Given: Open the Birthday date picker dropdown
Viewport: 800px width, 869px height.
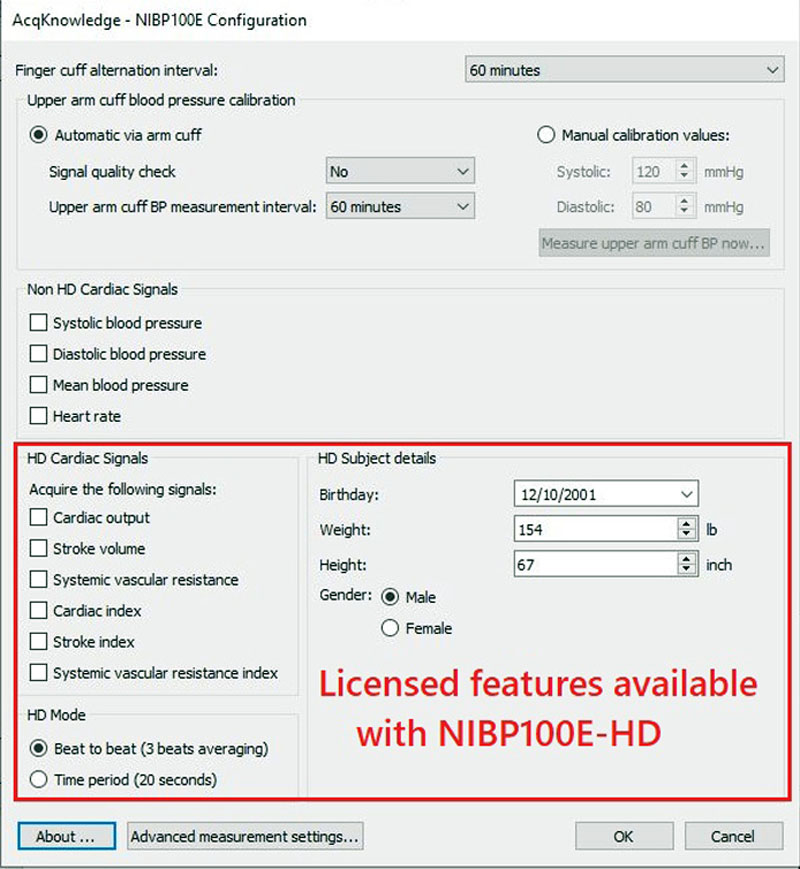Looking at the screenshot, I should (685, 494).
